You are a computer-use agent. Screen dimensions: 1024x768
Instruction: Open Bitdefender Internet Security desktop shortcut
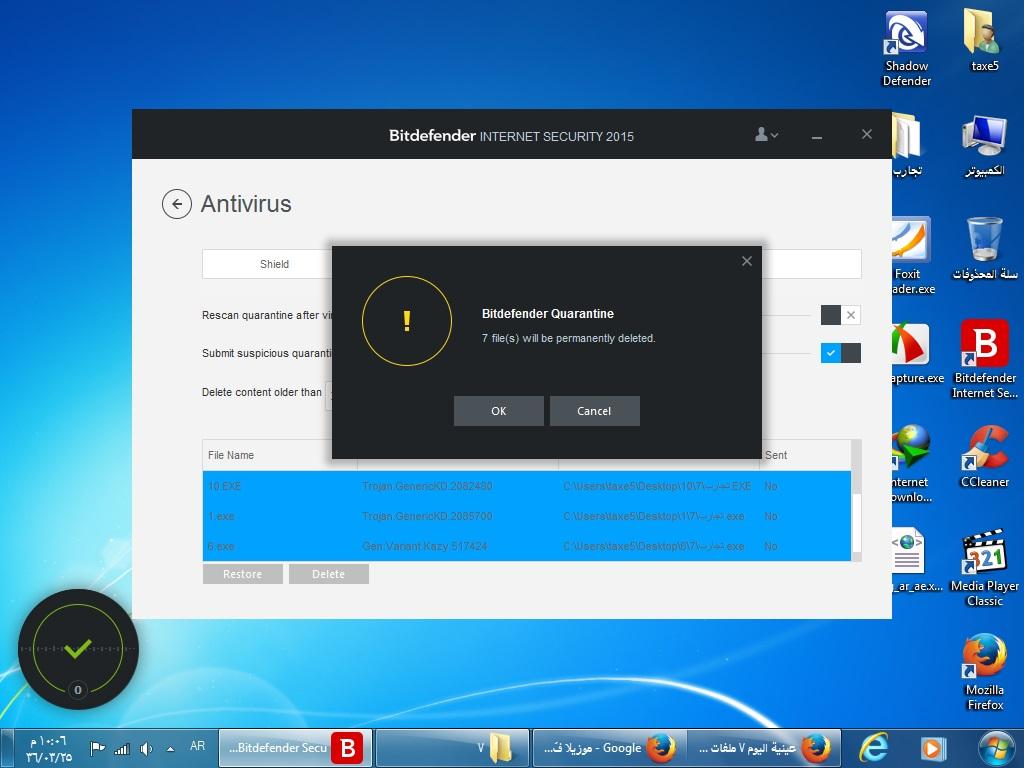point(984,359)
